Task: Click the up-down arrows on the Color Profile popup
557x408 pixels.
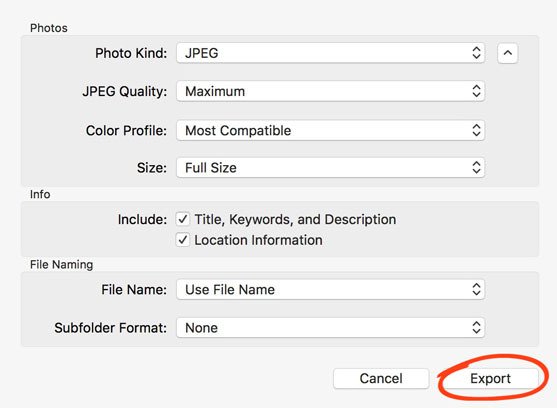Action: coord(476,130)
